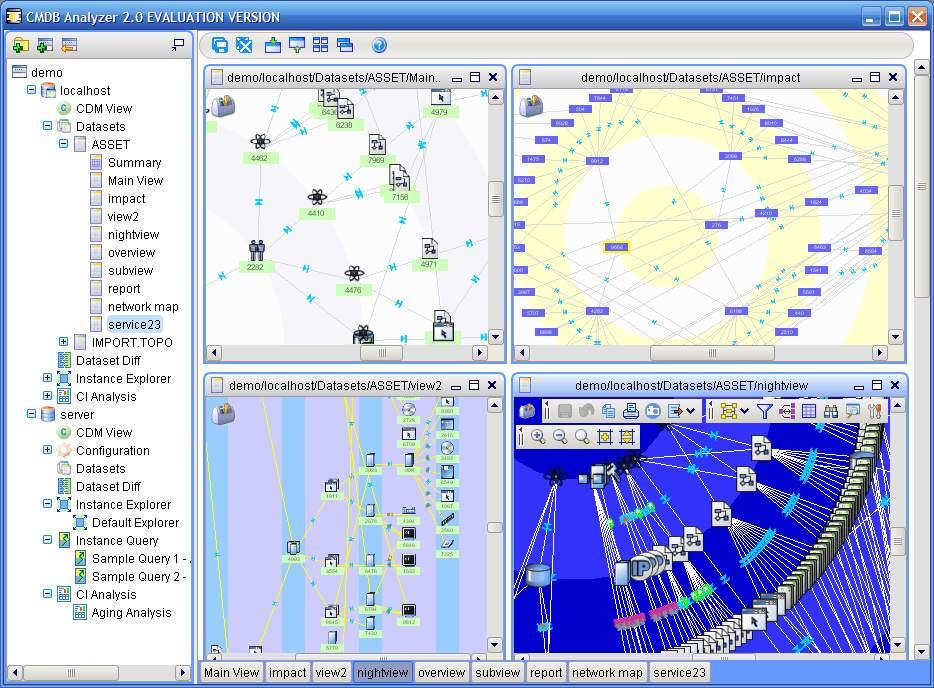Click the copy icon in nightview toolbar
This screenshot has width=934, height=688.
click(x=609, y=411)
